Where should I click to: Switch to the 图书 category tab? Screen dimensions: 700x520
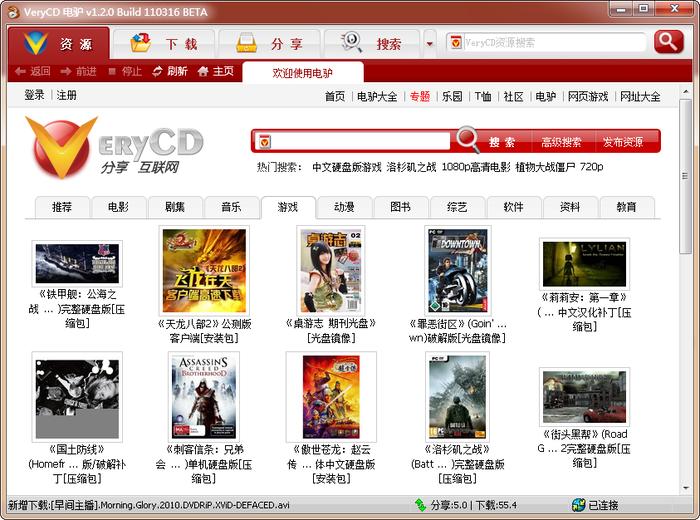400,207
